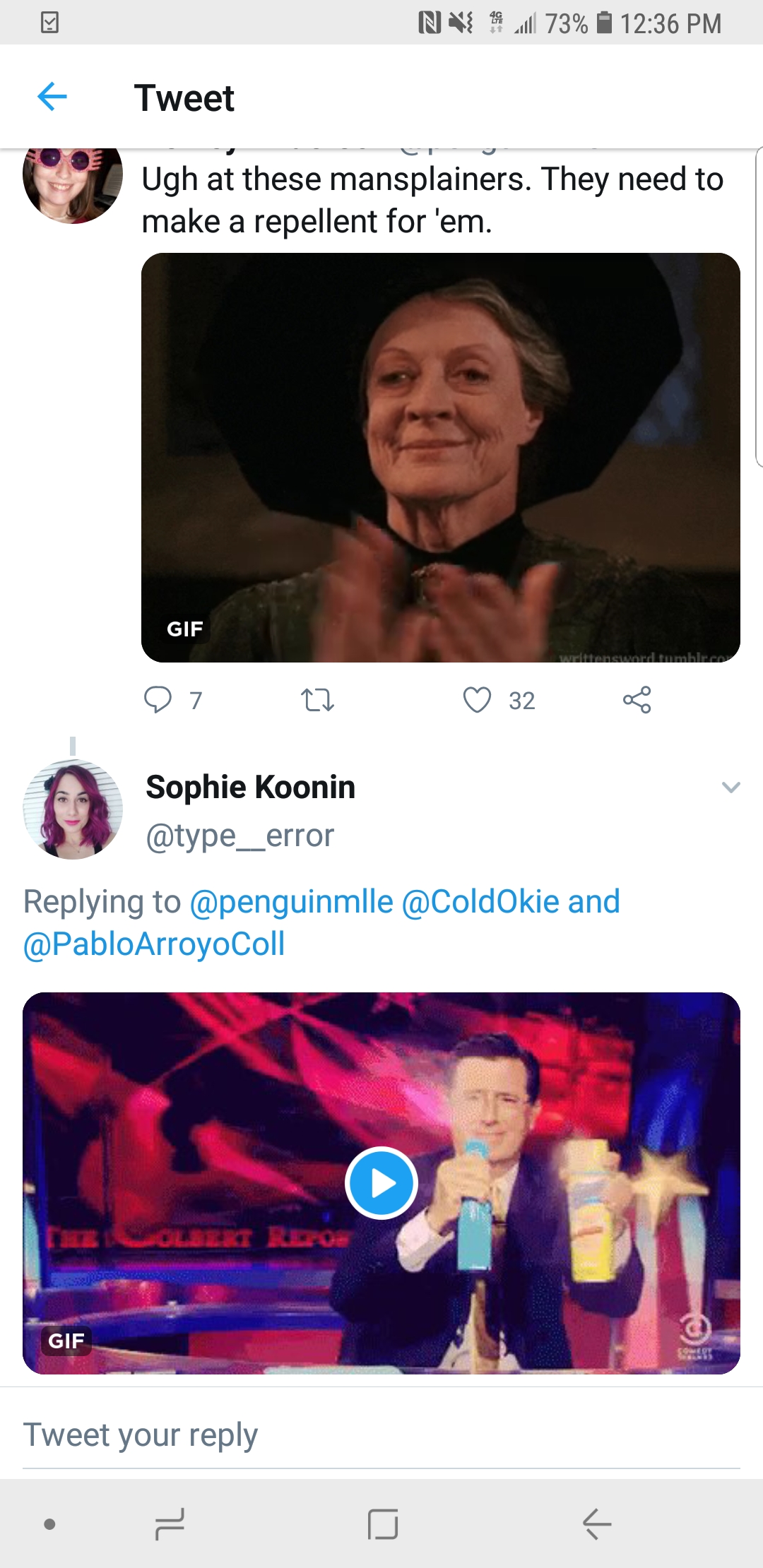The width and height of the screenshot is (763, 1568).
Task: Open replies via the comment bubble icon
Action: pyautogui.click(x=158, y=699)
